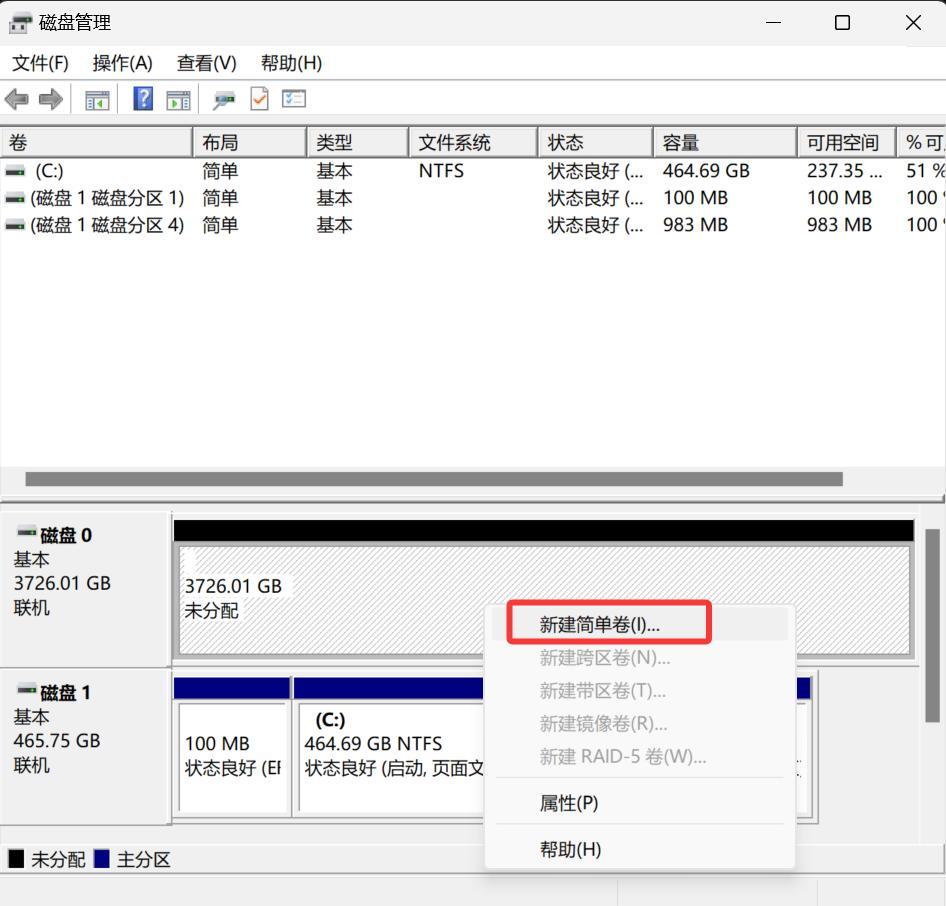Select the 磁盘 0 disk label panel
Viewport: 946px width, 906px height.
pyautogui.click(x=86, y=589)
